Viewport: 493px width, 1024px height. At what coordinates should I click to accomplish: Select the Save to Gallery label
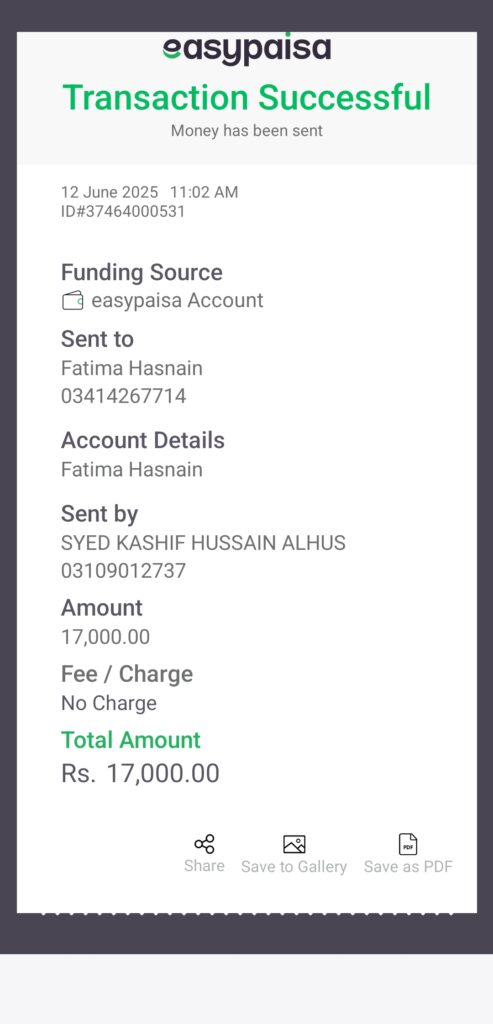click(294, 867)
